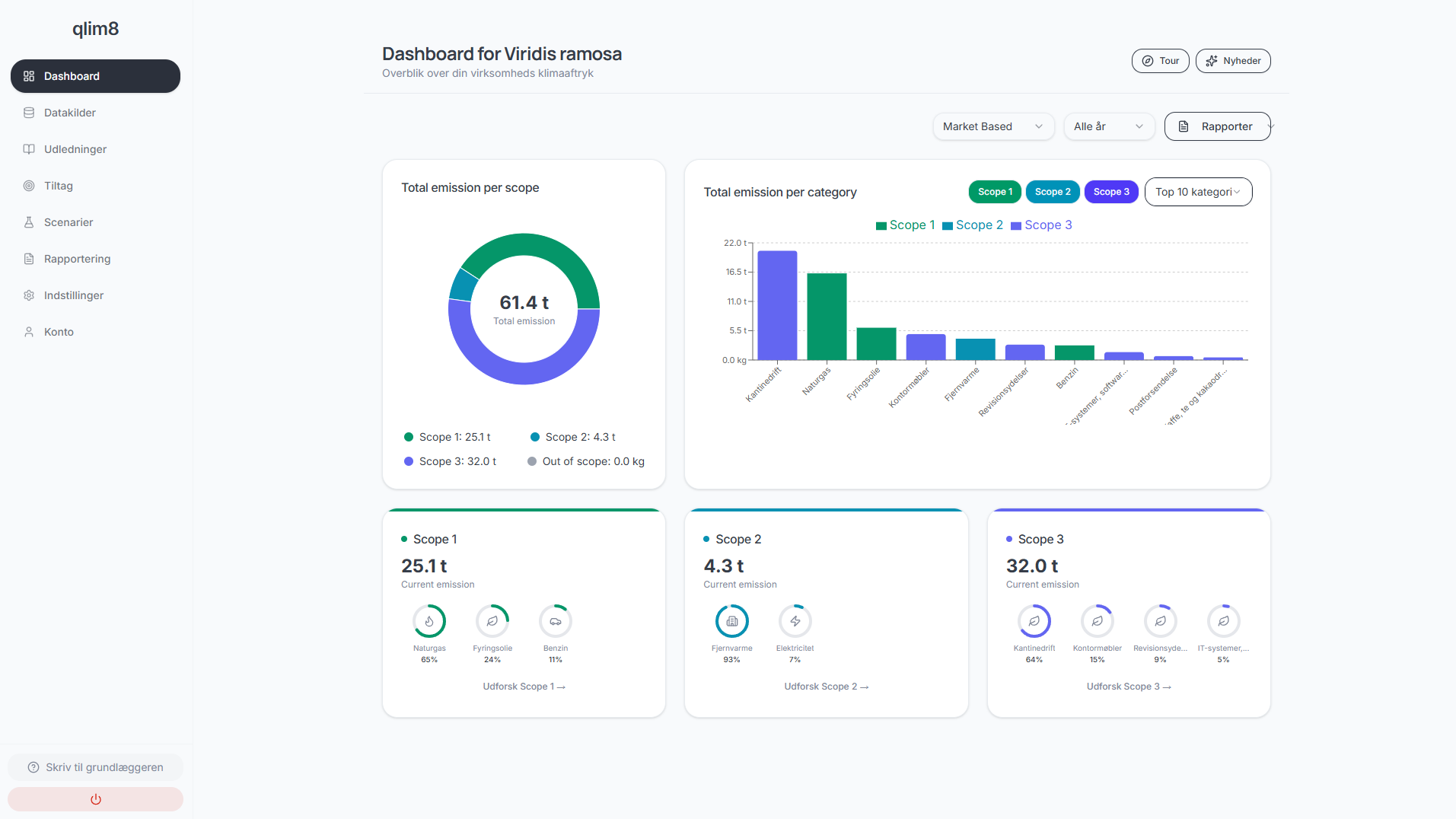Click the Fjernvarme building icon in Scope 2
The height and width of the screenshot is (819, 1456).
pos(731,621)
